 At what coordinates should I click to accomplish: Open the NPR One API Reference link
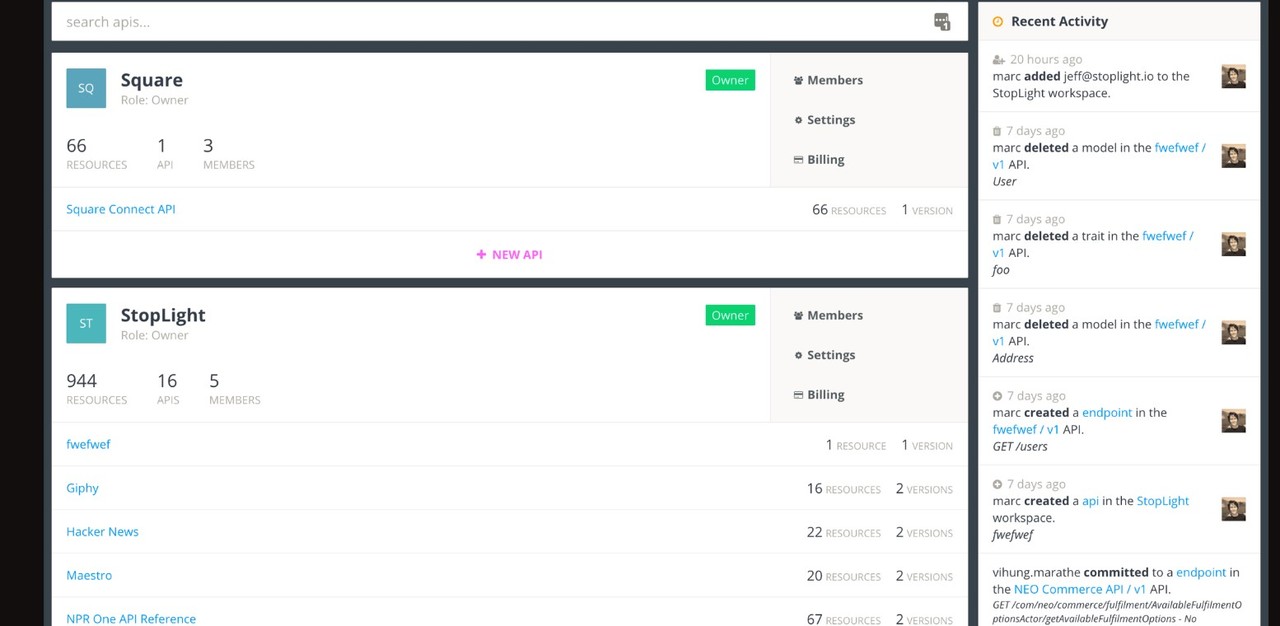pyautogui.click(x=131, y=619)
